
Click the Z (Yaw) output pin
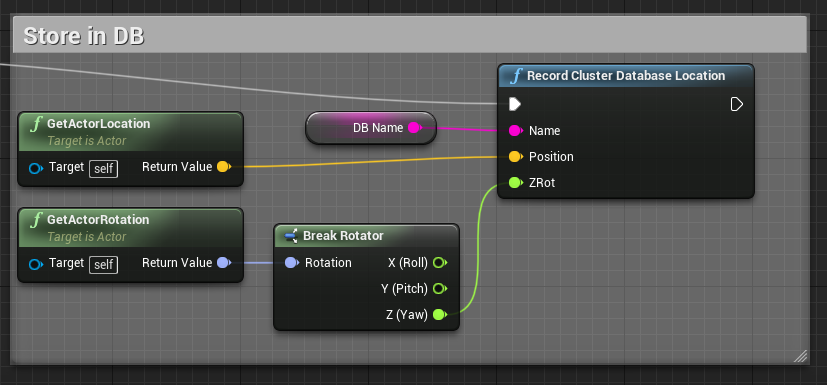[x=440, y=315]
